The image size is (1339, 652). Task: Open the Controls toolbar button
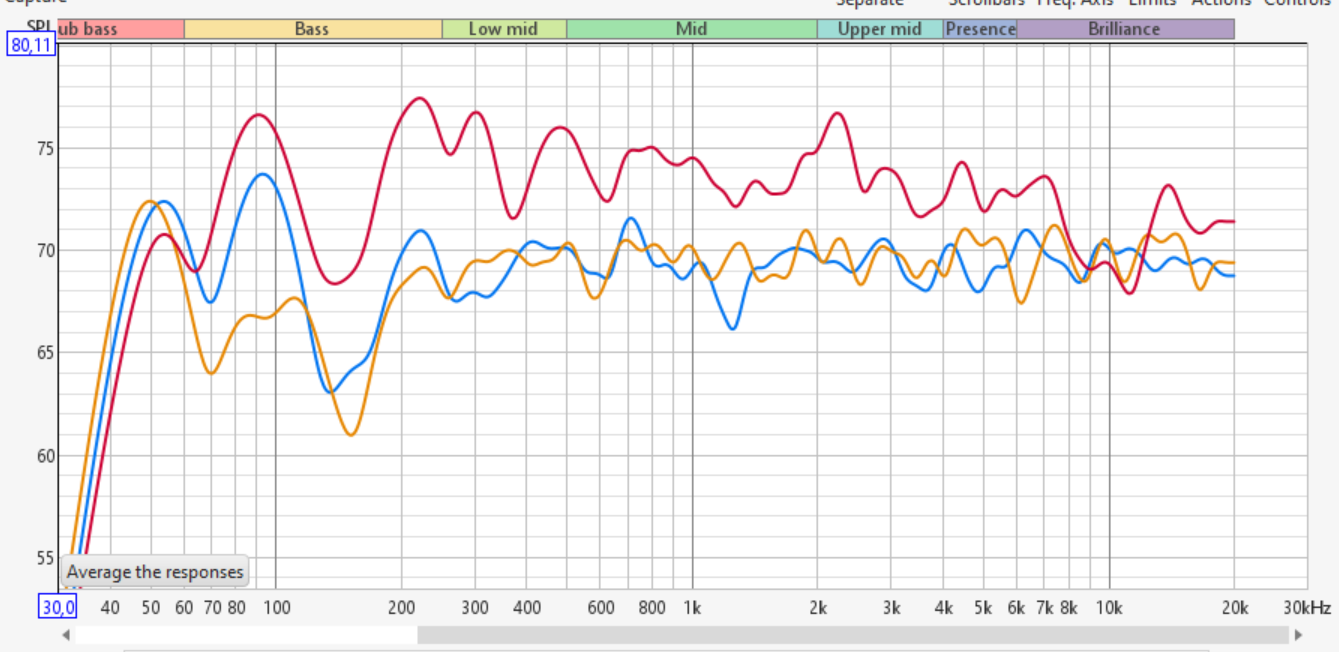click(1297, 3)
